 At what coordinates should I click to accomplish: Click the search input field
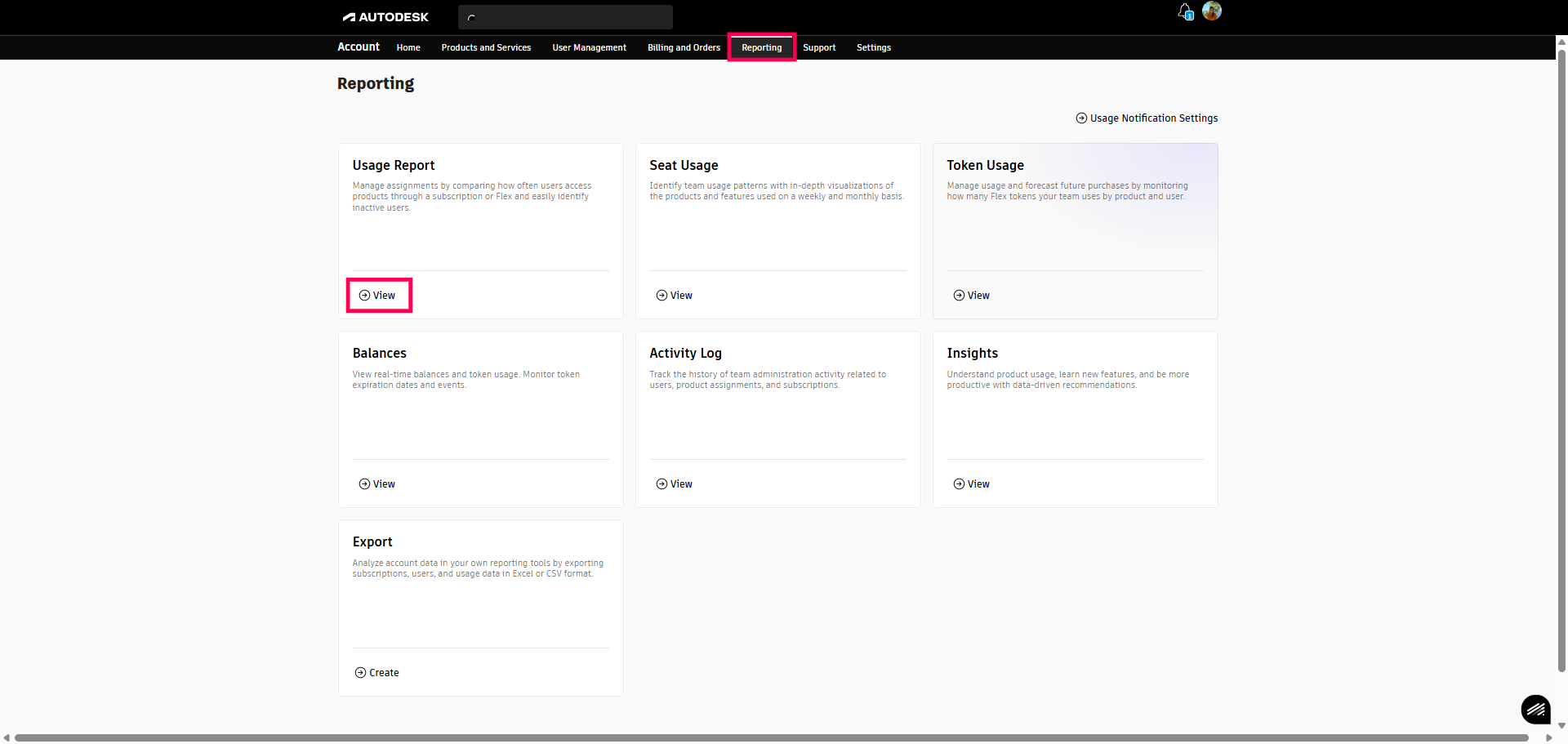tap(572, 17)
